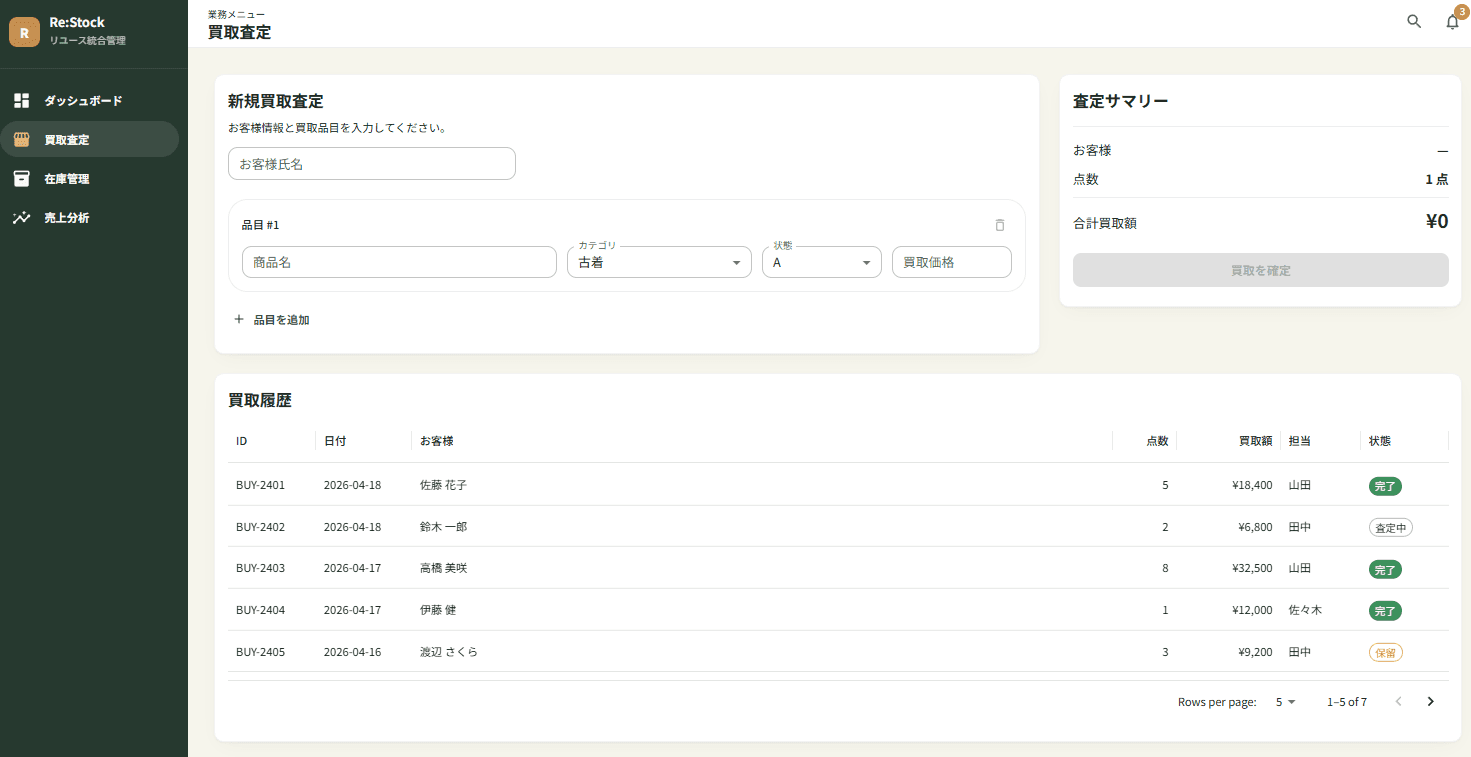Open notifications bell icon
This screenshot has height=757, width=1471.
[x=1453, y=21]
